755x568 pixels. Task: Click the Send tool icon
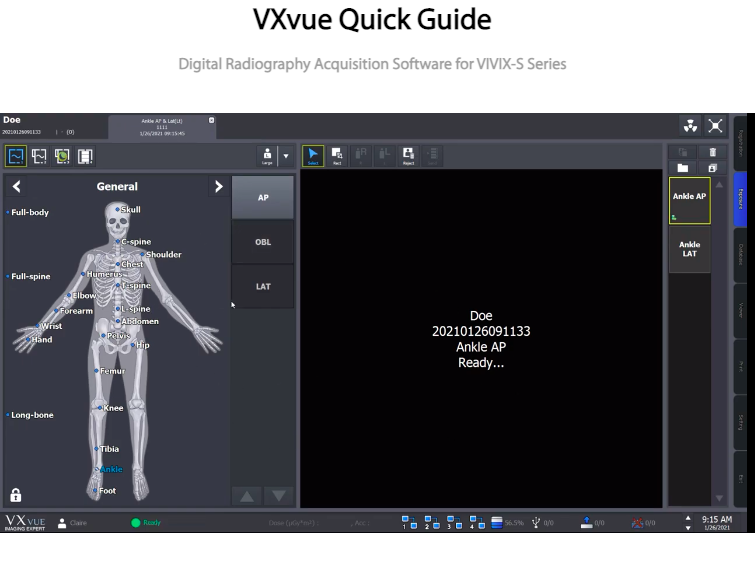tap(432, 156)
